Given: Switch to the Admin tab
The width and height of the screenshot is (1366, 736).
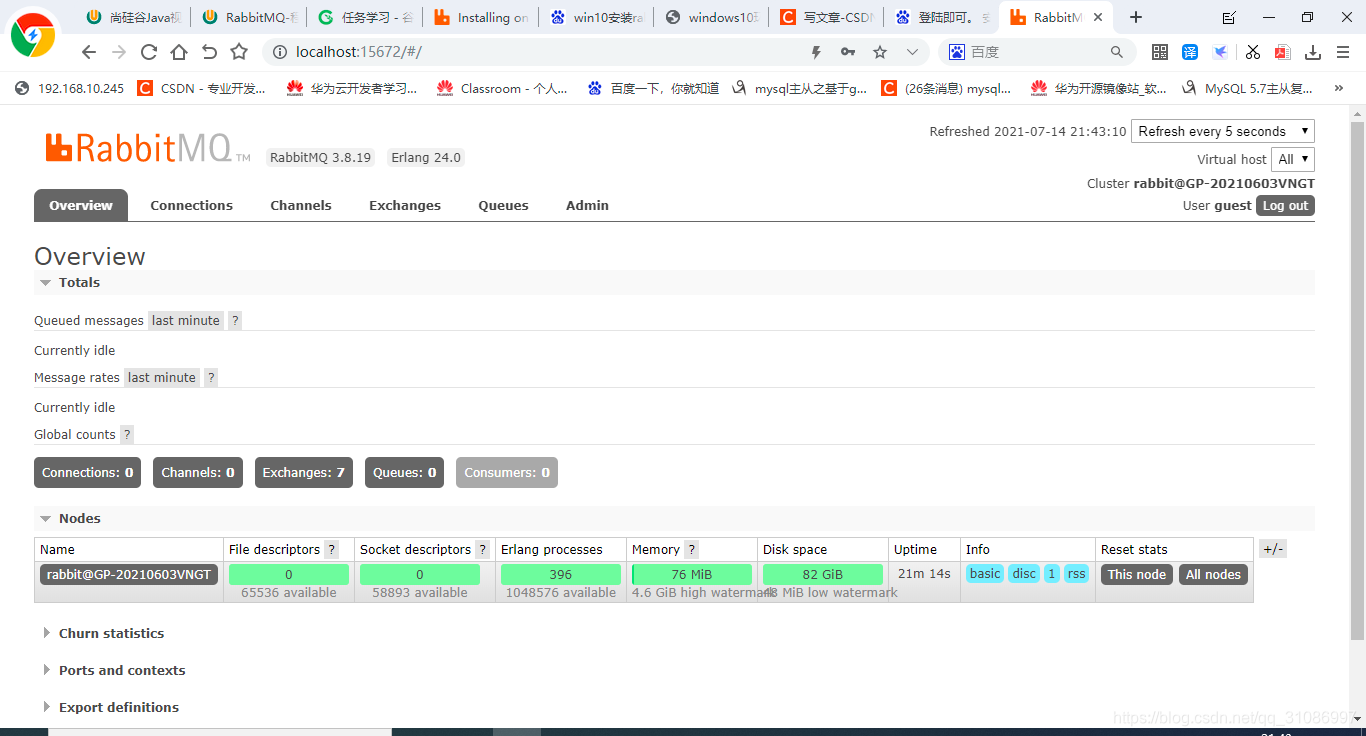Looking at the screenshot, I should click(587, 205).
